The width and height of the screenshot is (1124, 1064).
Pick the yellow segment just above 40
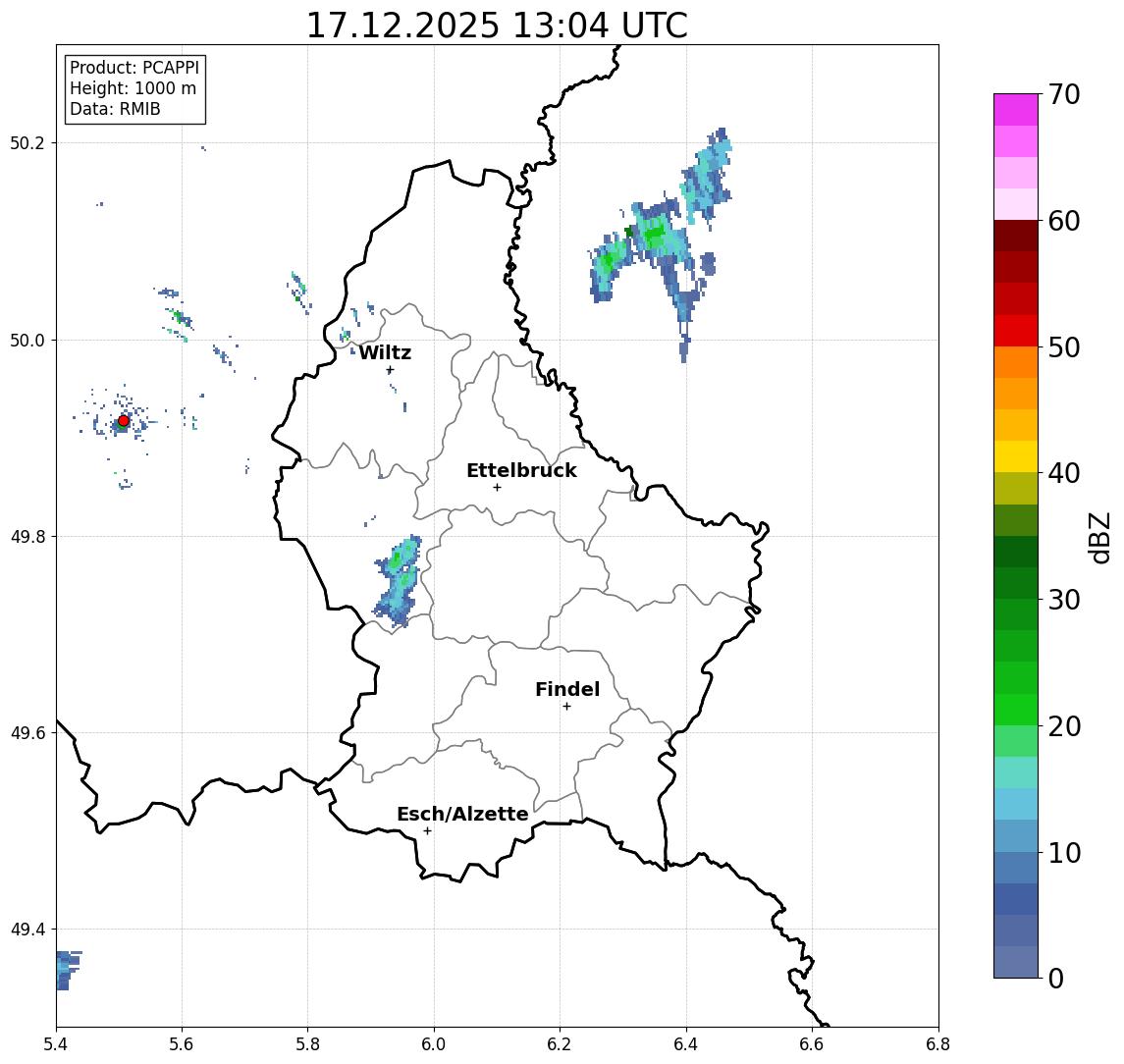click(x=1016, y=456)
